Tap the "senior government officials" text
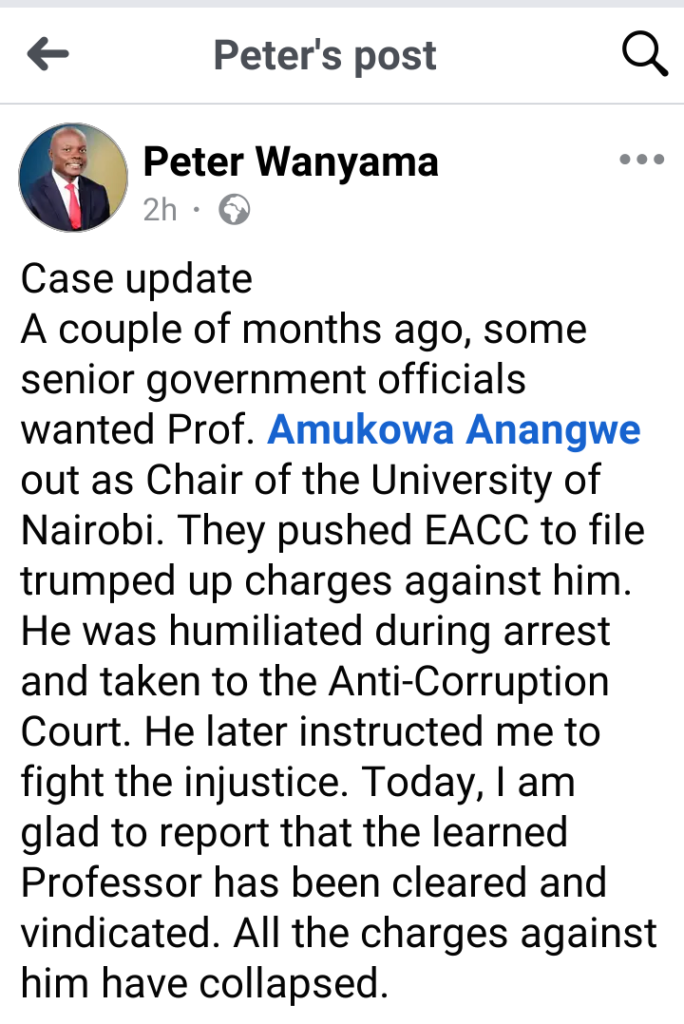684x1024 pixels. [273, 380]
